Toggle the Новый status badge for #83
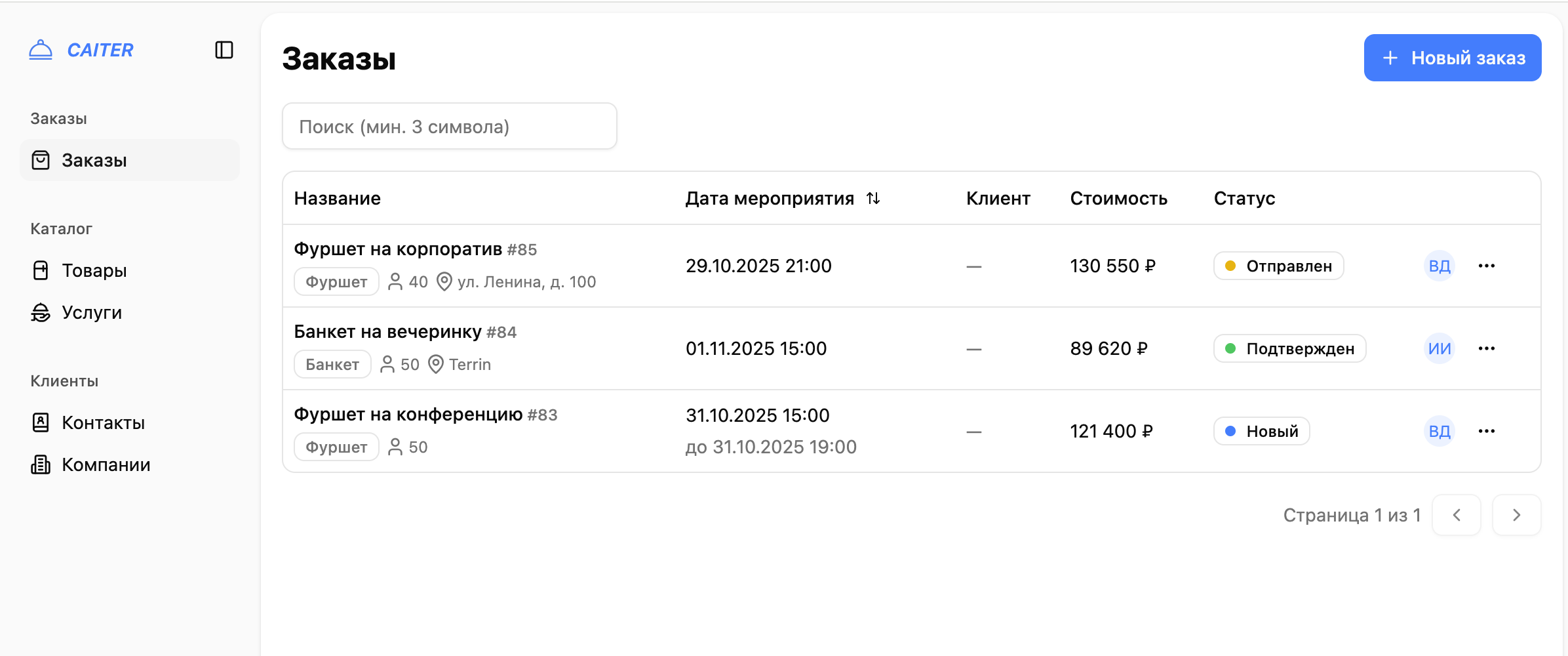This screenshot has width=1568, height=656. point(1261,431)
